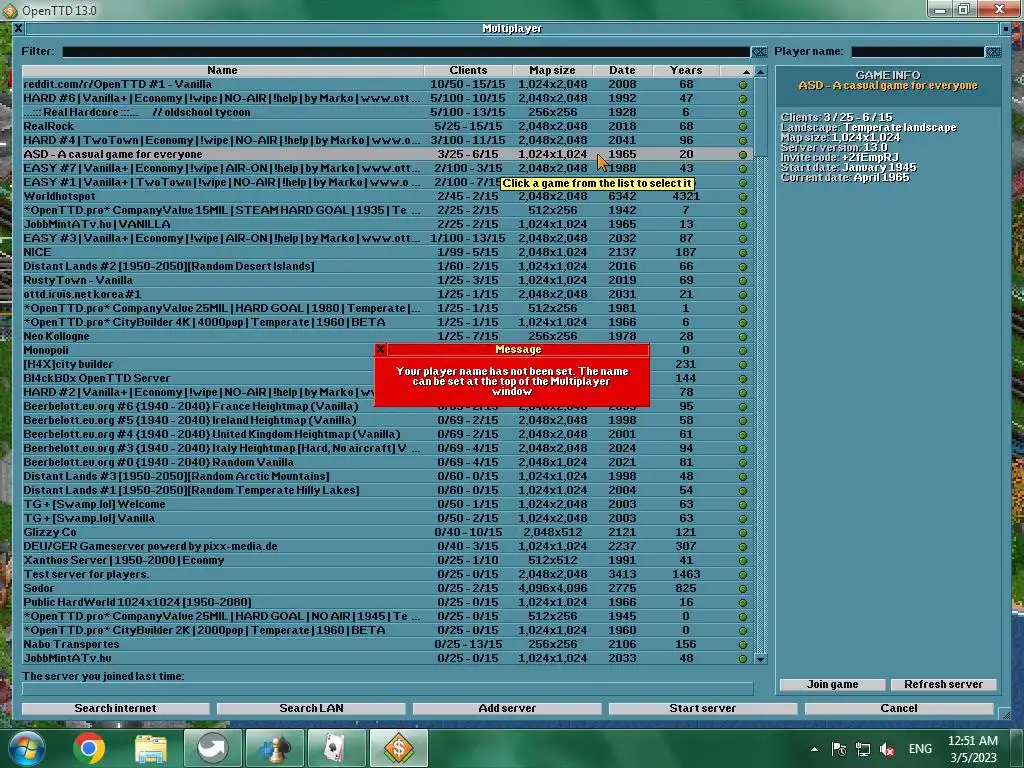This screenshot has height=768, width=1024.
Task: Click the Start server button
Action: click(703, 709)
